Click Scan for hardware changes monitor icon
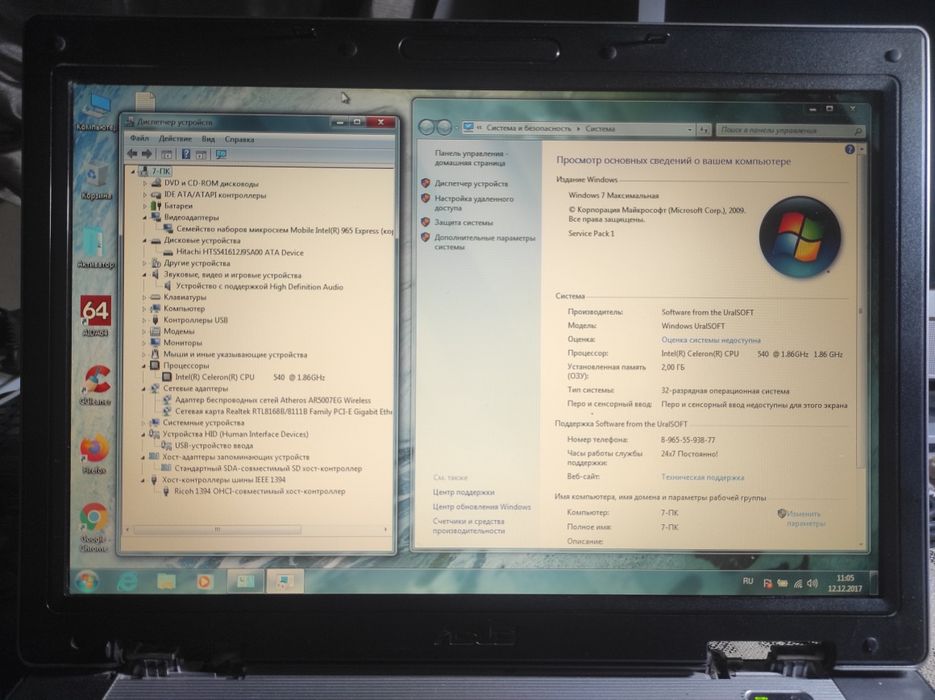 (x=221, y=154)
